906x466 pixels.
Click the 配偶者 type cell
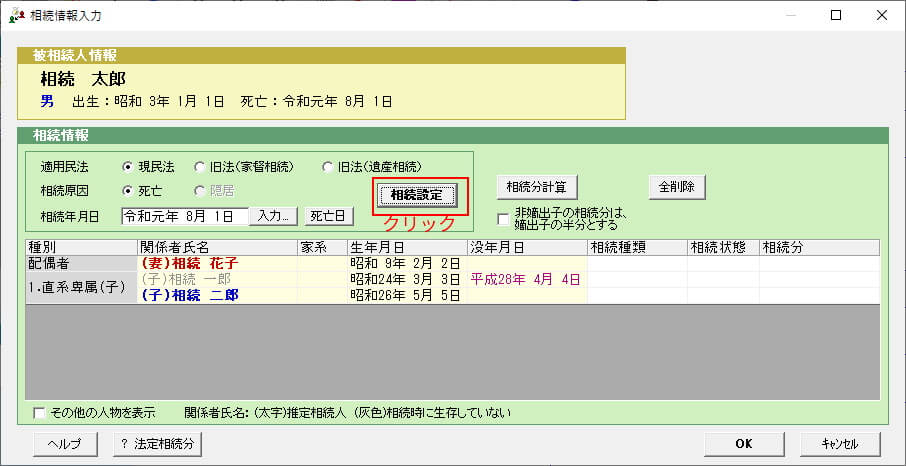(x=81, y=264)
